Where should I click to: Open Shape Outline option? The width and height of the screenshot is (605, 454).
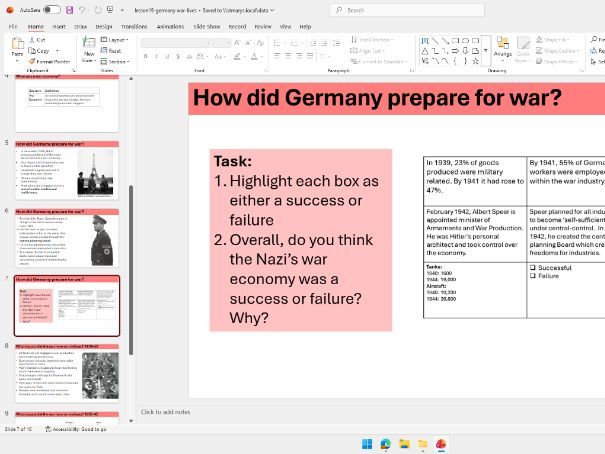point(558,51)
